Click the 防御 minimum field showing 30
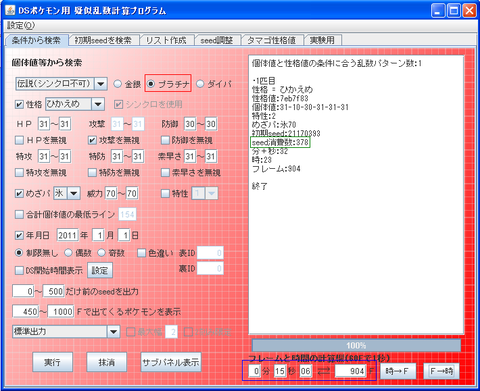 point(190,124)
